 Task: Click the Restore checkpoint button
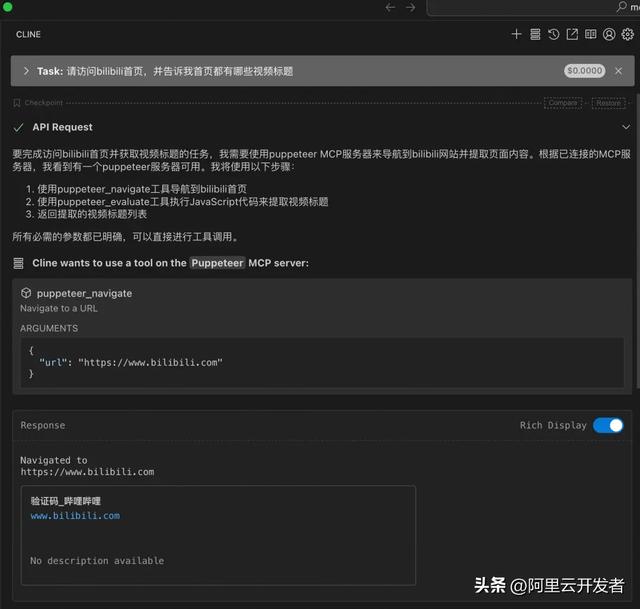pyautogui.click(x=609, y=103)
